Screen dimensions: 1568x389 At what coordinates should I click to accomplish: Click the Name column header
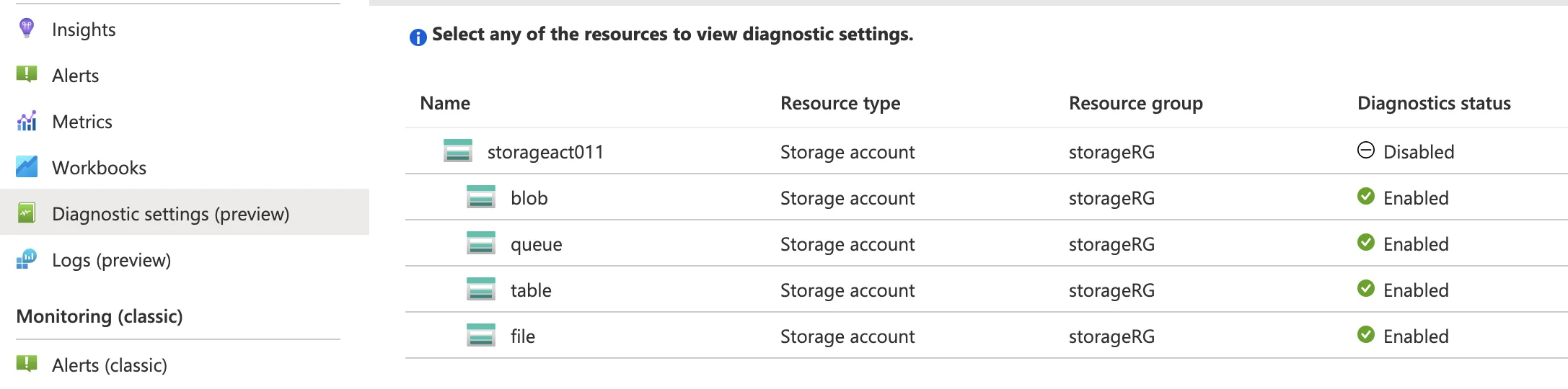tap(445, 103)
